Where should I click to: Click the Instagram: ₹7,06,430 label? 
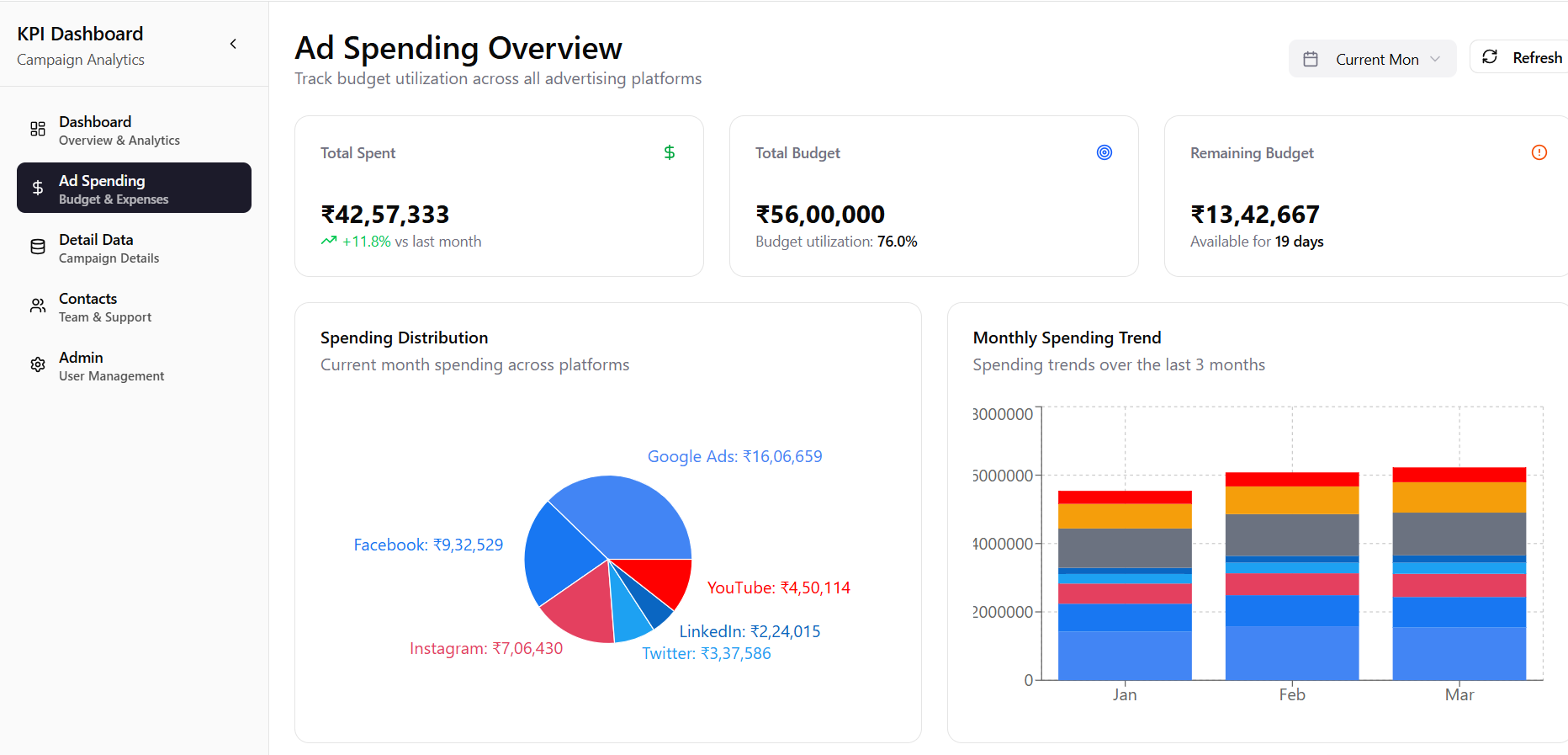point(486,648)
